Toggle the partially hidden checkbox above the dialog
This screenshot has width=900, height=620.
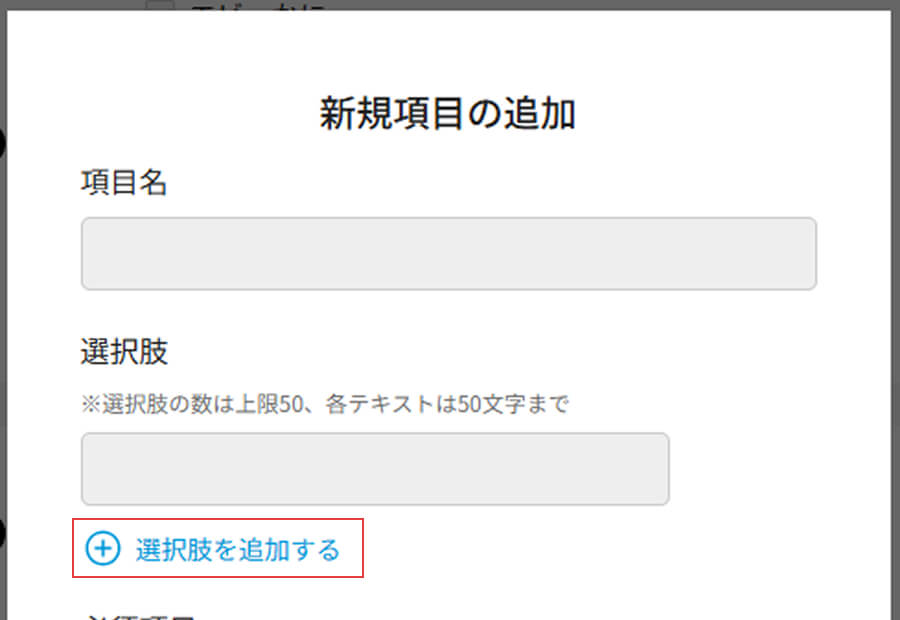[x=160, y=5]
